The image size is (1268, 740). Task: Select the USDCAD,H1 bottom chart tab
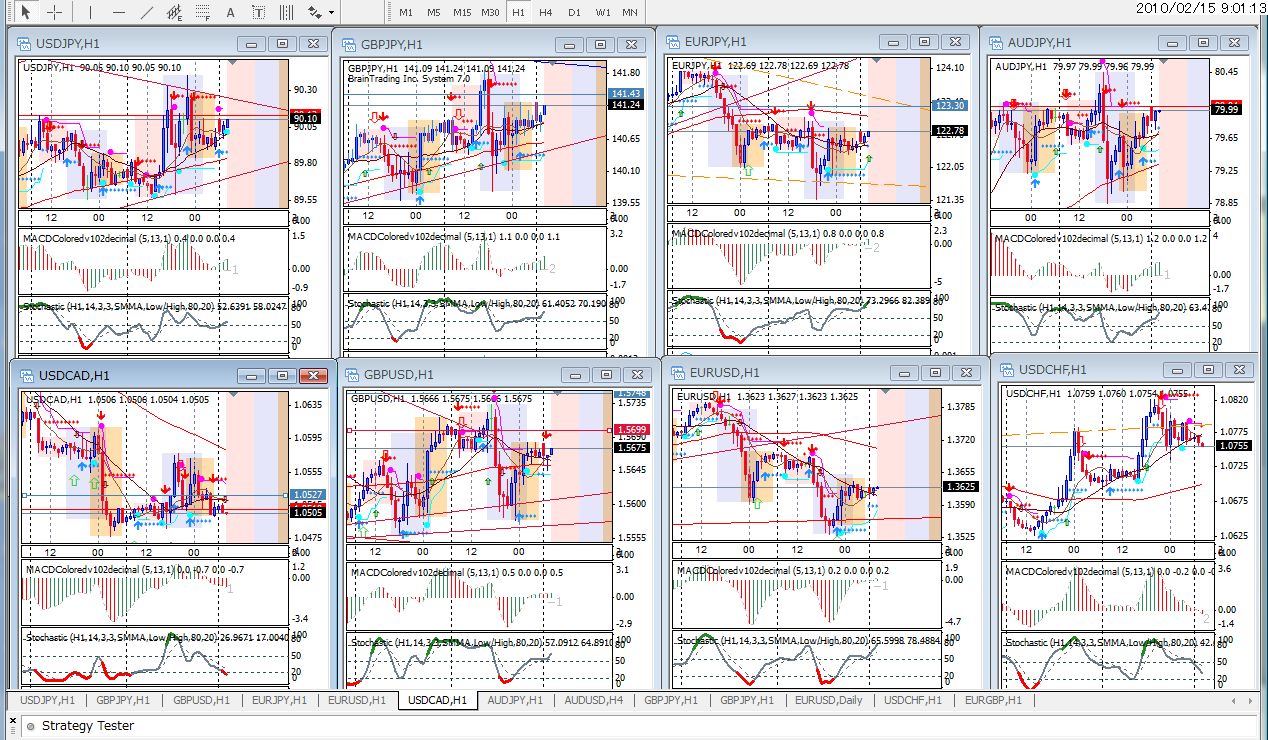(437, 700)
